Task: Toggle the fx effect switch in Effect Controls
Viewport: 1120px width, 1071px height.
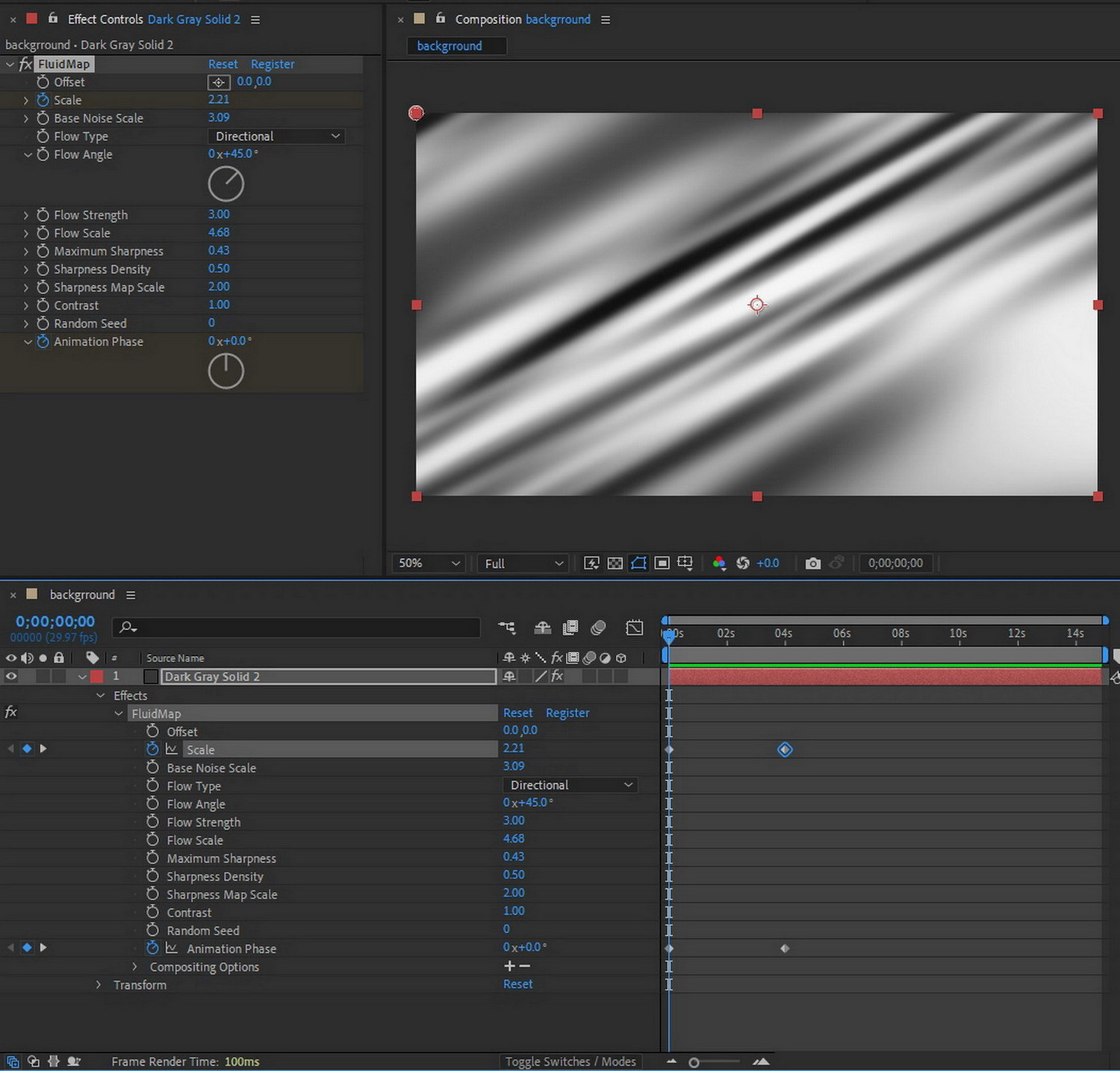Action: click(25, 64)
